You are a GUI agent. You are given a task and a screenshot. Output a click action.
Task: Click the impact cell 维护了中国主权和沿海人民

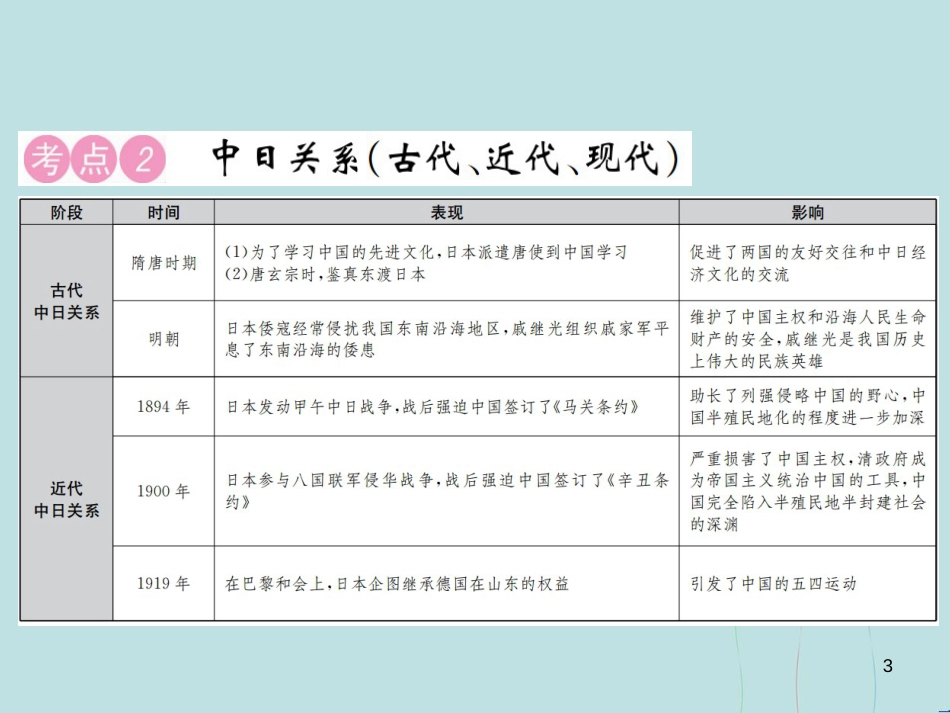(808, 339)
